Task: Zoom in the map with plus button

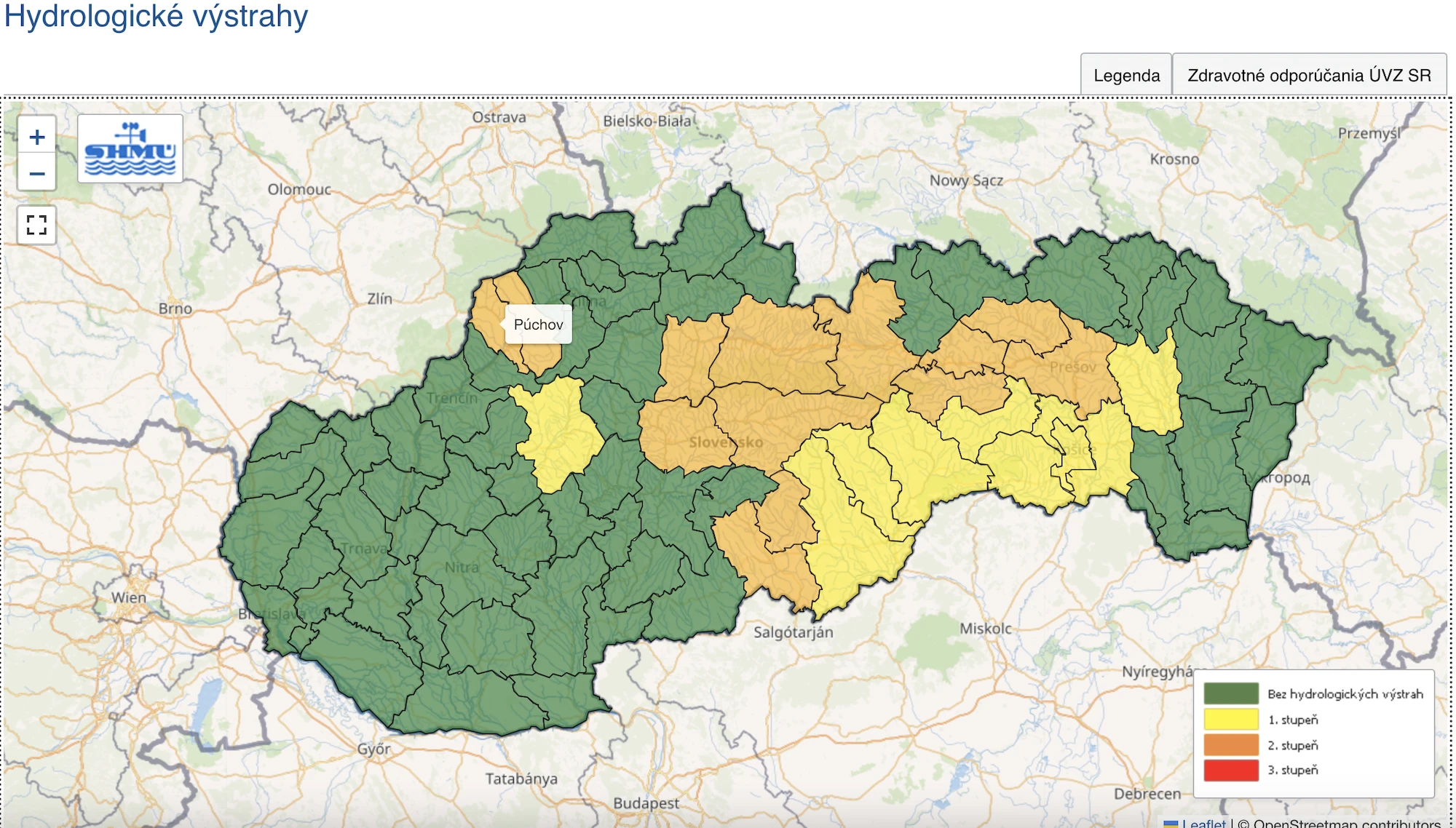Action: [x=37, y=137]
